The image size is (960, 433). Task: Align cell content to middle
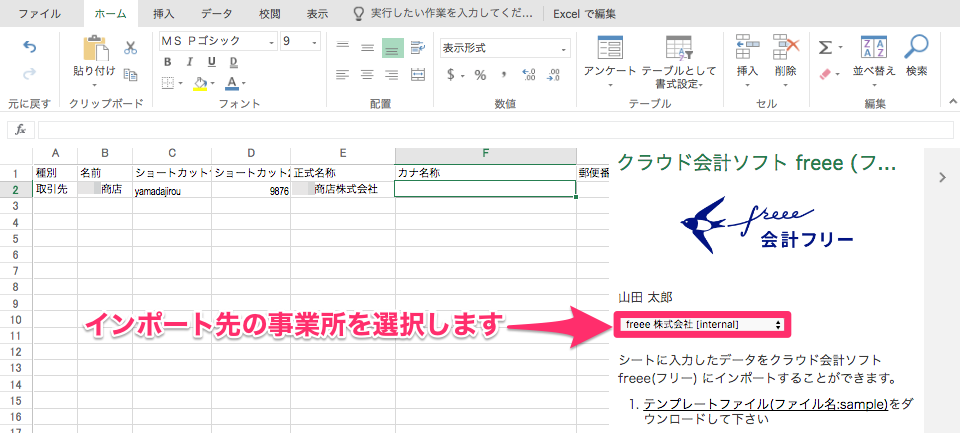367,47
